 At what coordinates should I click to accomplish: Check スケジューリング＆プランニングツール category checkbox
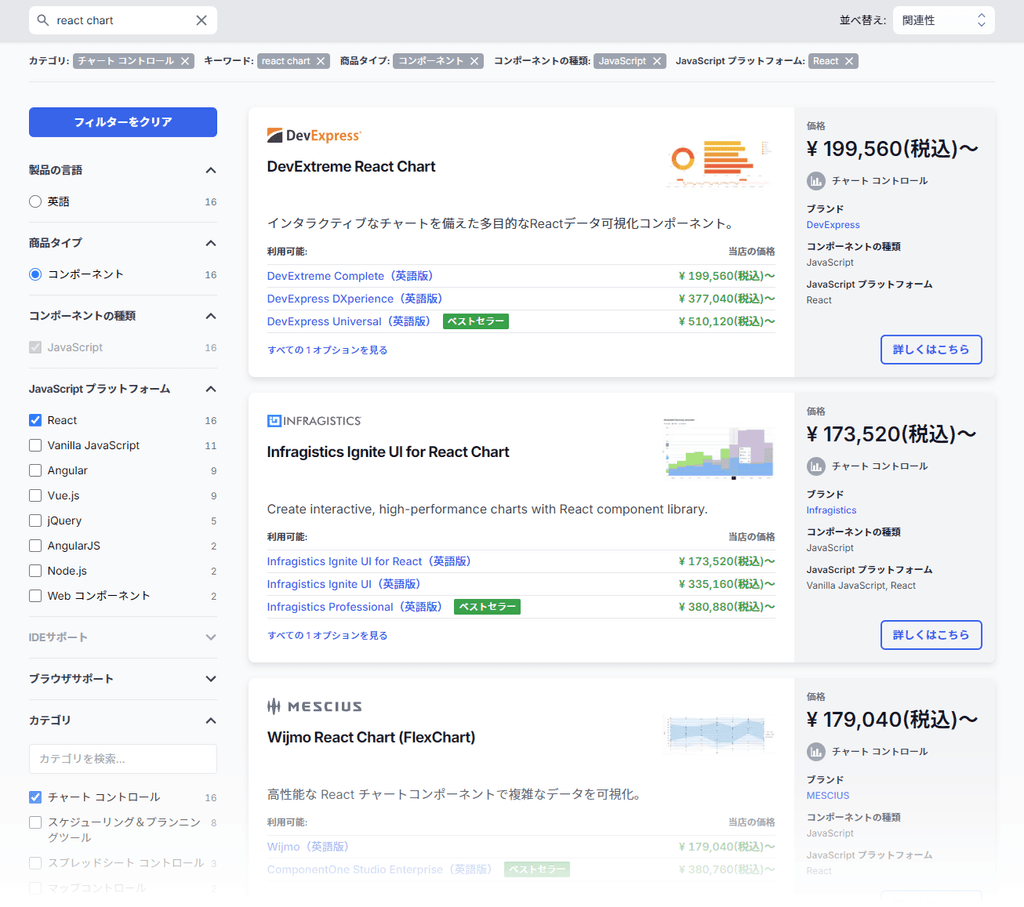(x=35, y=823)
